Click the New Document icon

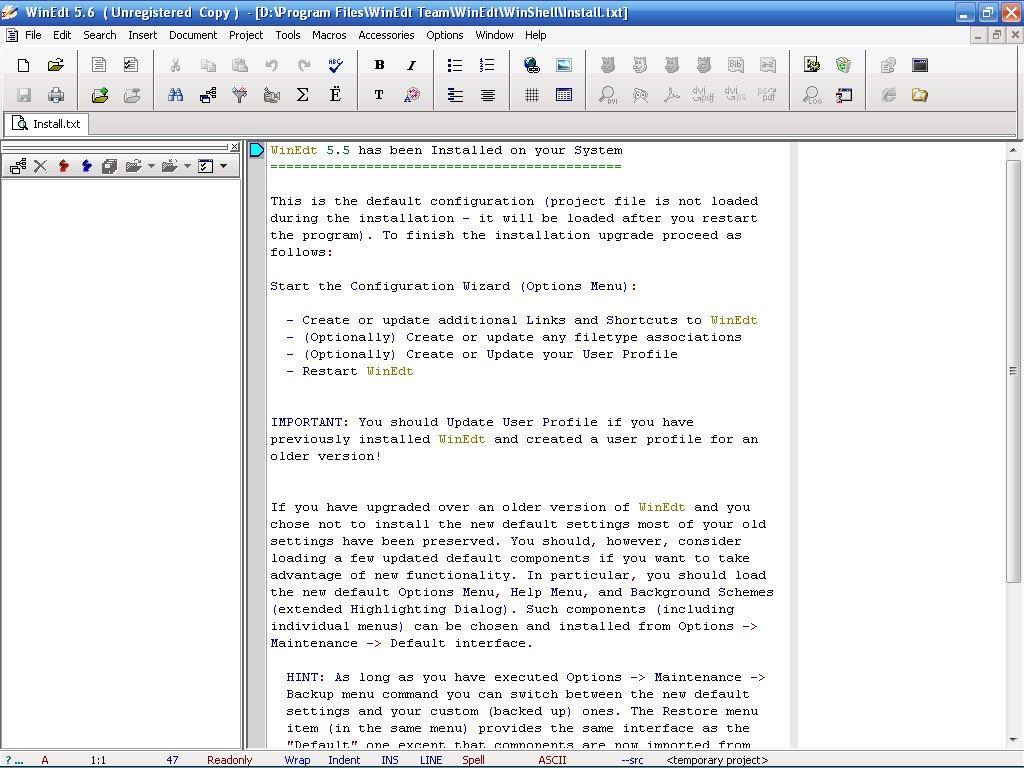[x=24, y=65]
